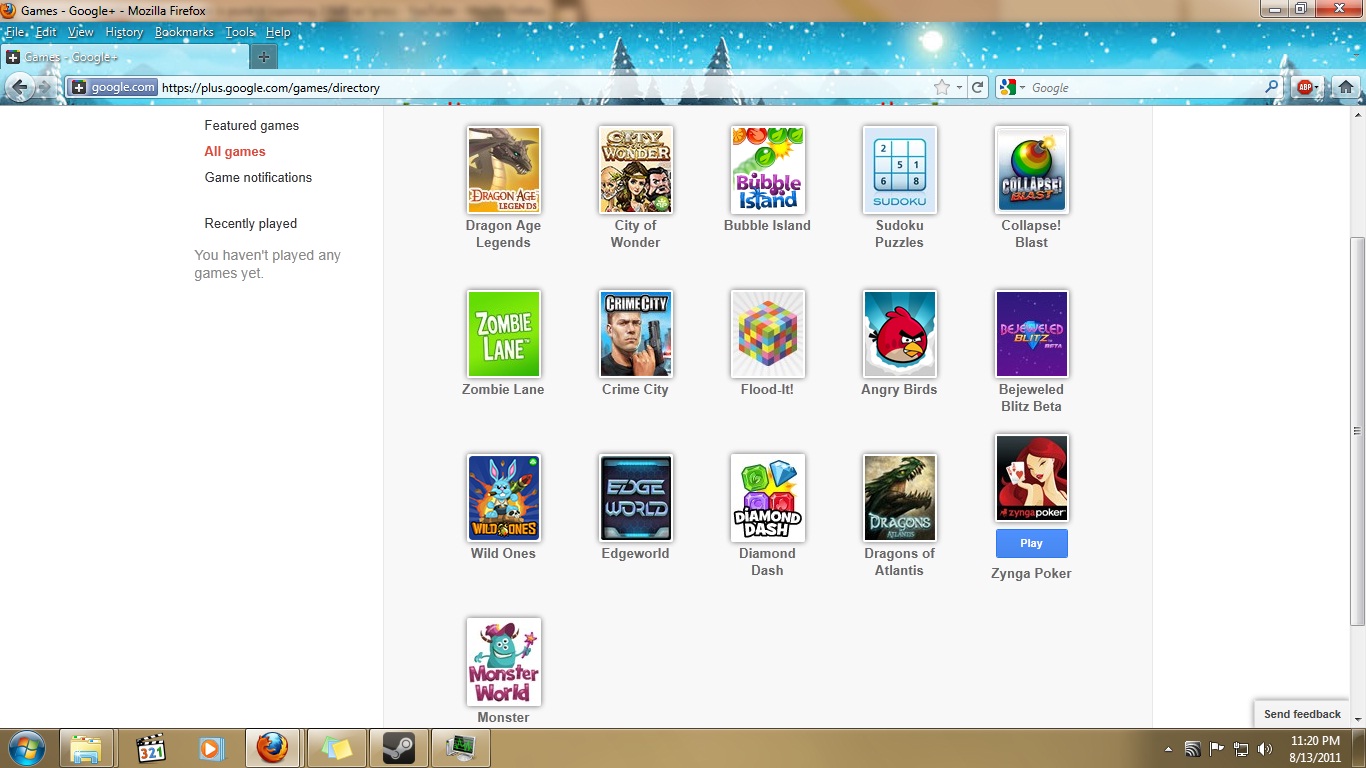Click the Wild Ones title link

[x=503, y=553]
